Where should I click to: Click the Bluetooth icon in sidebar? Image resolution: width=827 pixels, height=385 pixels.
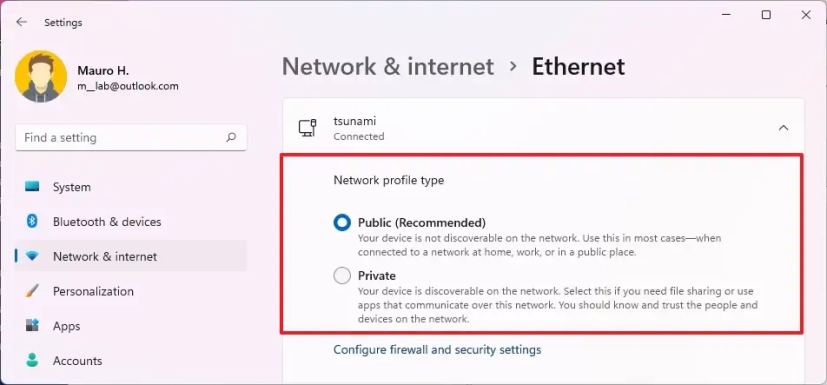pyautogui.click(x=32, y=222)
